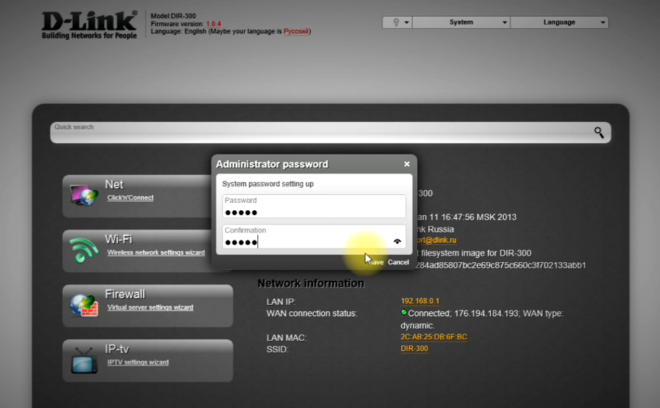Click the D-Link logo
Image resolution: width=660 pixels, height=408 pixels.
click(x=88, y=23)
